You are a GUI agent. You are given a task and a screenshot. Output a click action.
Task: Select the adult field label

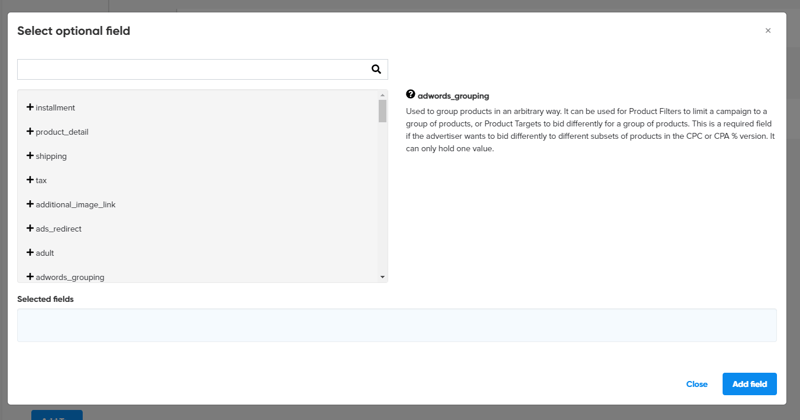point(44,253)
